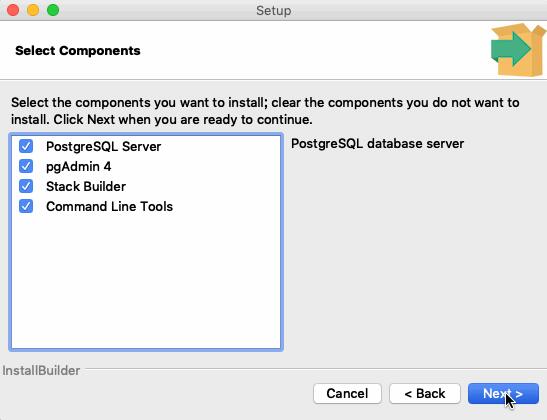Uncheck the pgAdmin 4 checkbox
547x420 pixels.
coord(26,166)
